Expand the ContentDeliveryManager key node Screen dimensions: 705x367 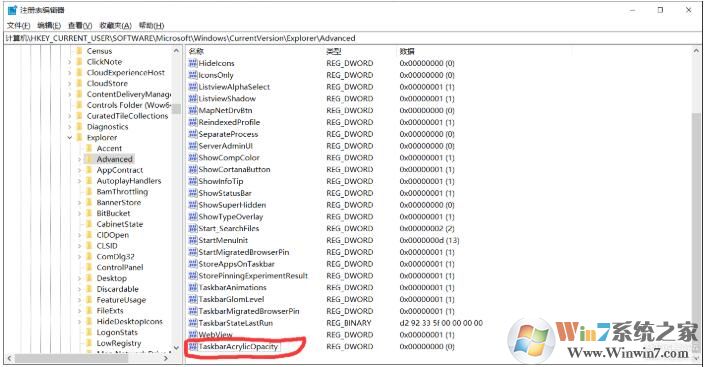[70, 94]
